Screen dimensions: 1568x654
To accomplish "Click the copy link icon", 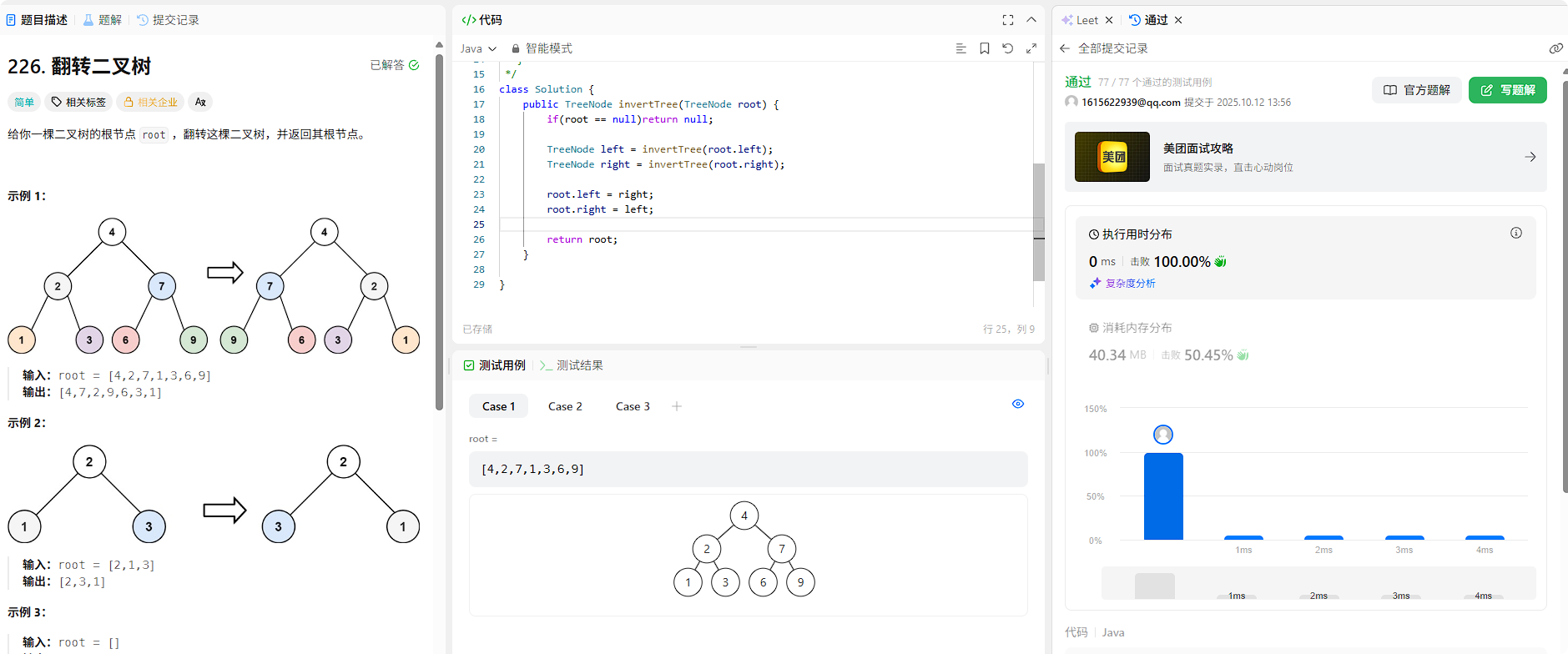I will [x=1556, y=48].
